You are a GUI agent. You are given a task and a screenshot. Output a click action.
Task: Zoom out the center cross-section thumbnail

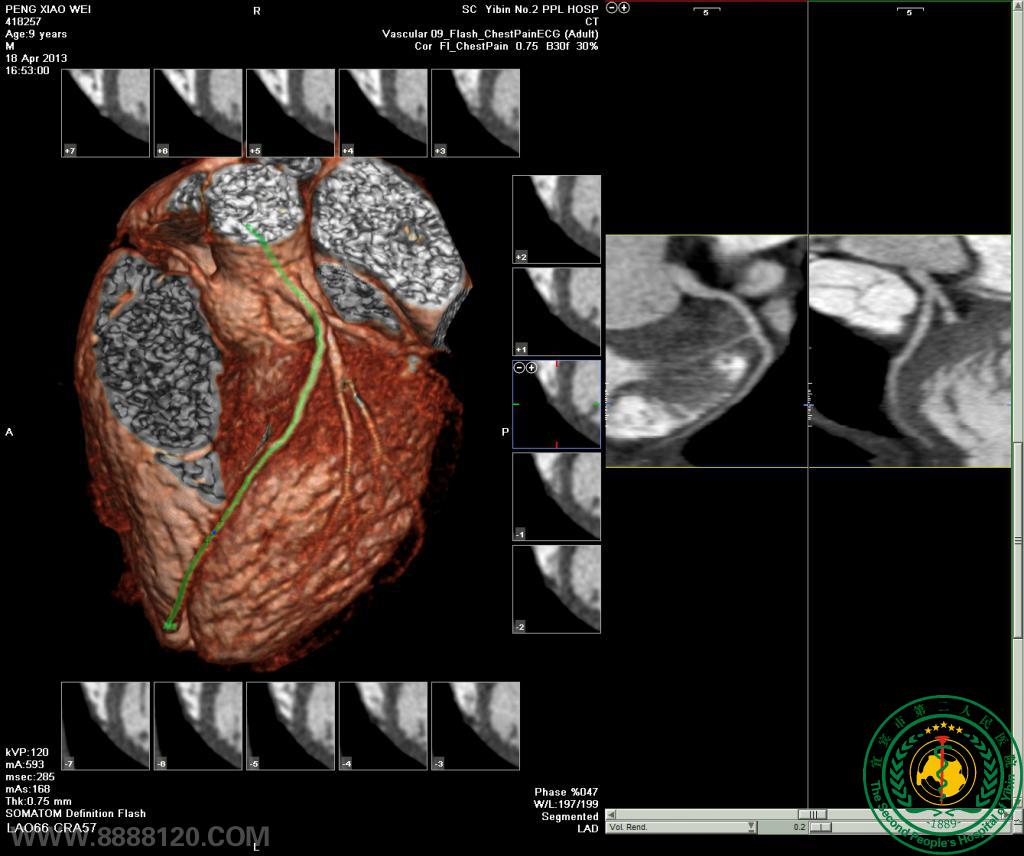[519, 367]
